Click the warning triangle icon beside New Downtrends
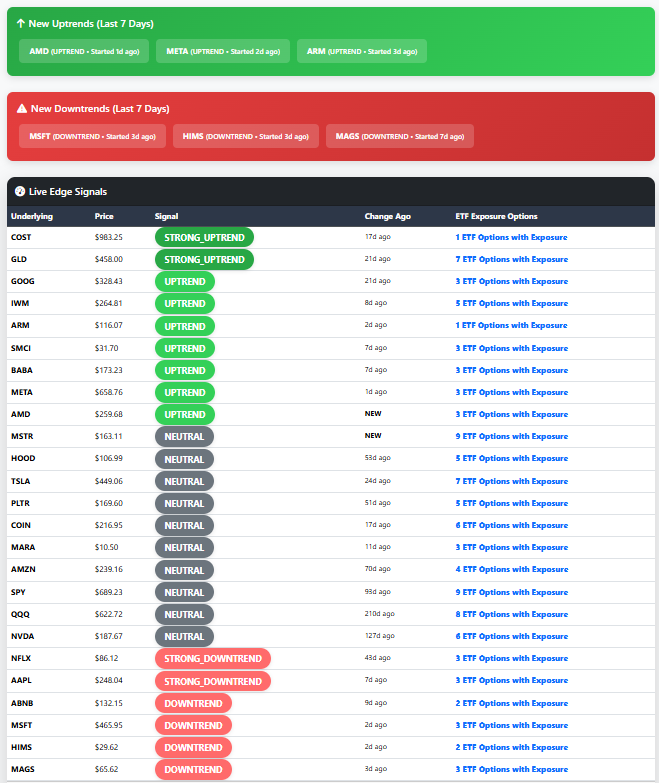The image size is (659, 783). [x=21, y=108]
